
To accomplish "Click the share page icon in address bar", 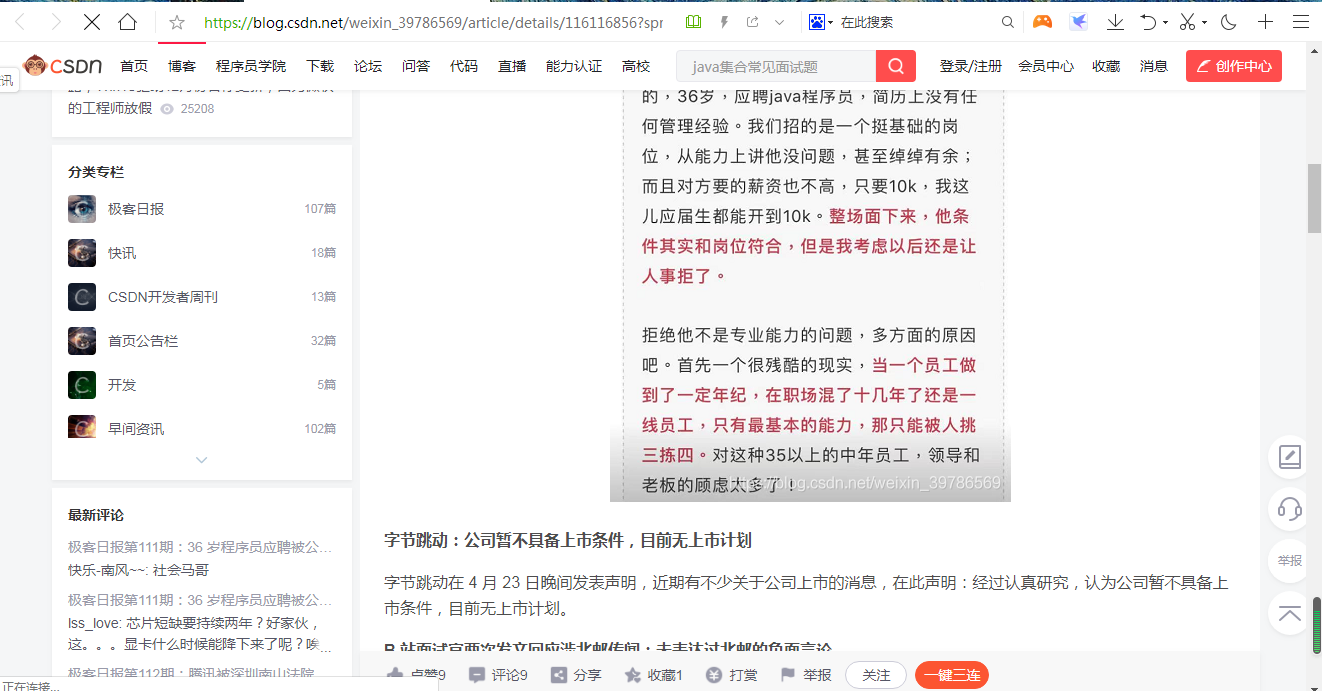I will point(752,22).
